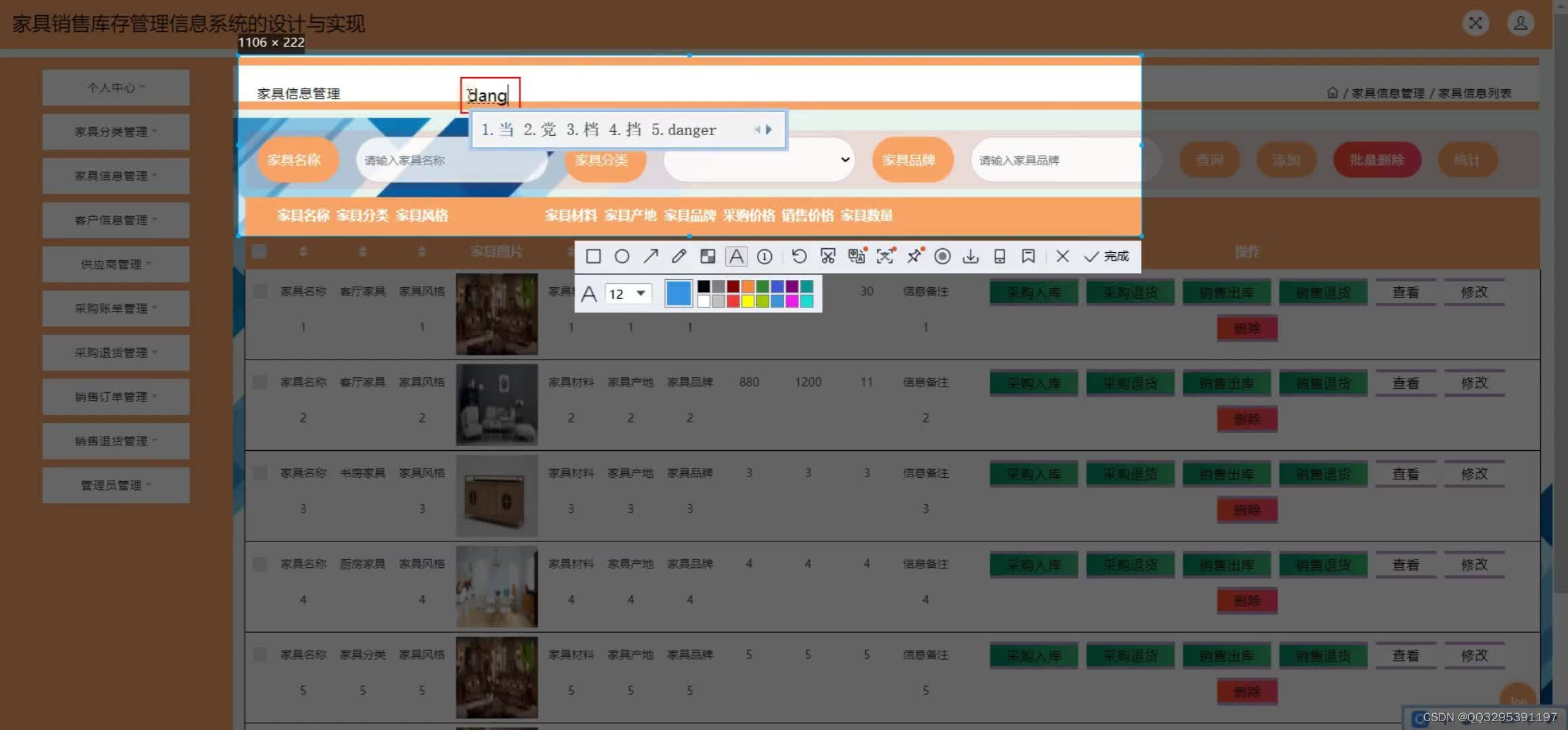Click the 添加 add button
Viewport: 1568px width, 730px height.
click(1286, 160)
